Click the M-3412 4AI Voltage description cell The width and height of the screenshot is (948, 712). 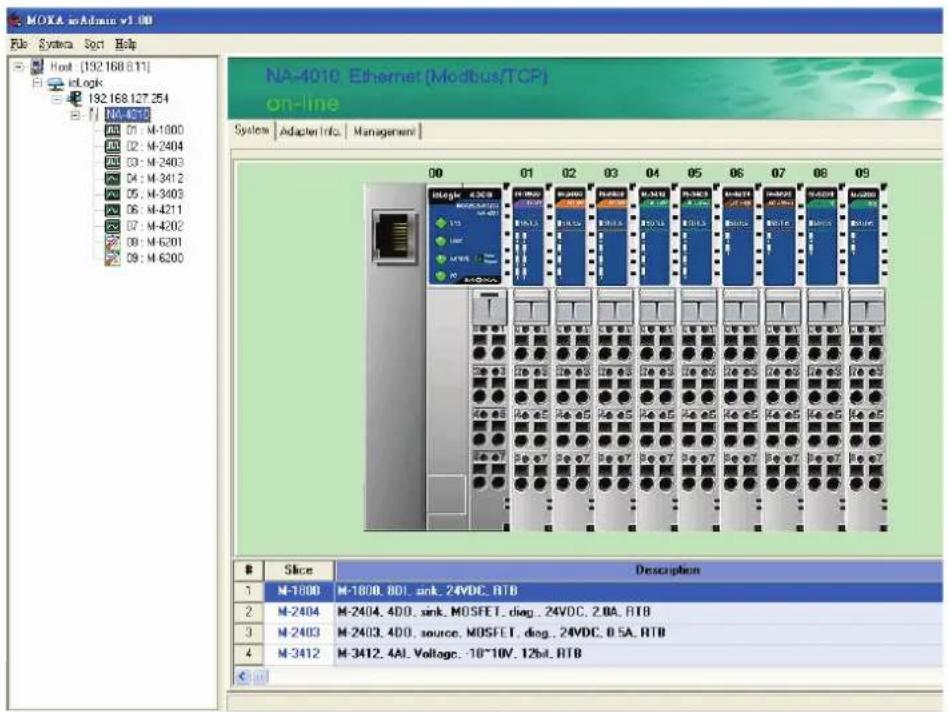(x=639, y=653)
